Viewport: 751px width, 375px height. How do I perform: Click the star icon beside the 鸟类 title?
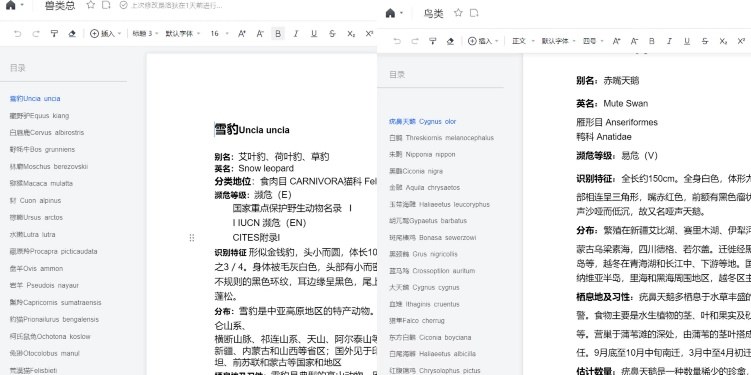coord(458,13)
